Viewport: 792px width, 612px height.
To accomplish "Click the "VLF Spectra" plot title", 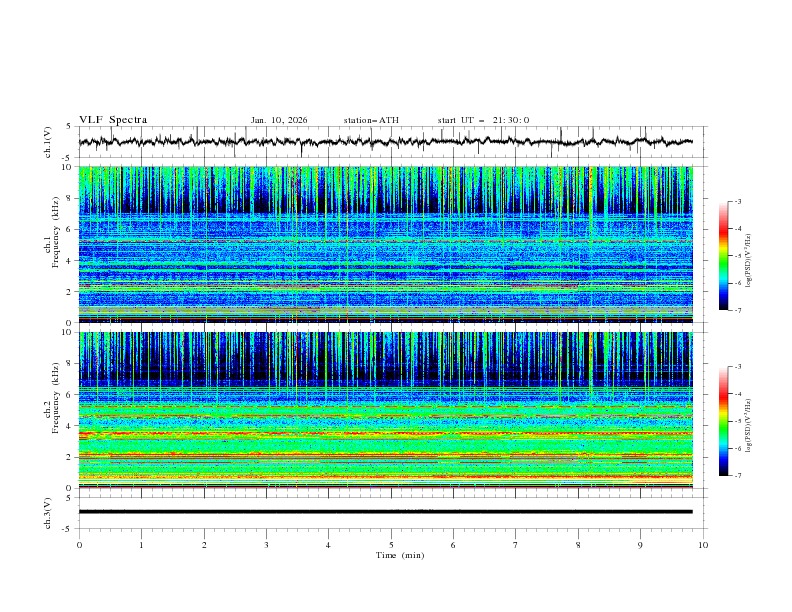I will tap(113, 120).
